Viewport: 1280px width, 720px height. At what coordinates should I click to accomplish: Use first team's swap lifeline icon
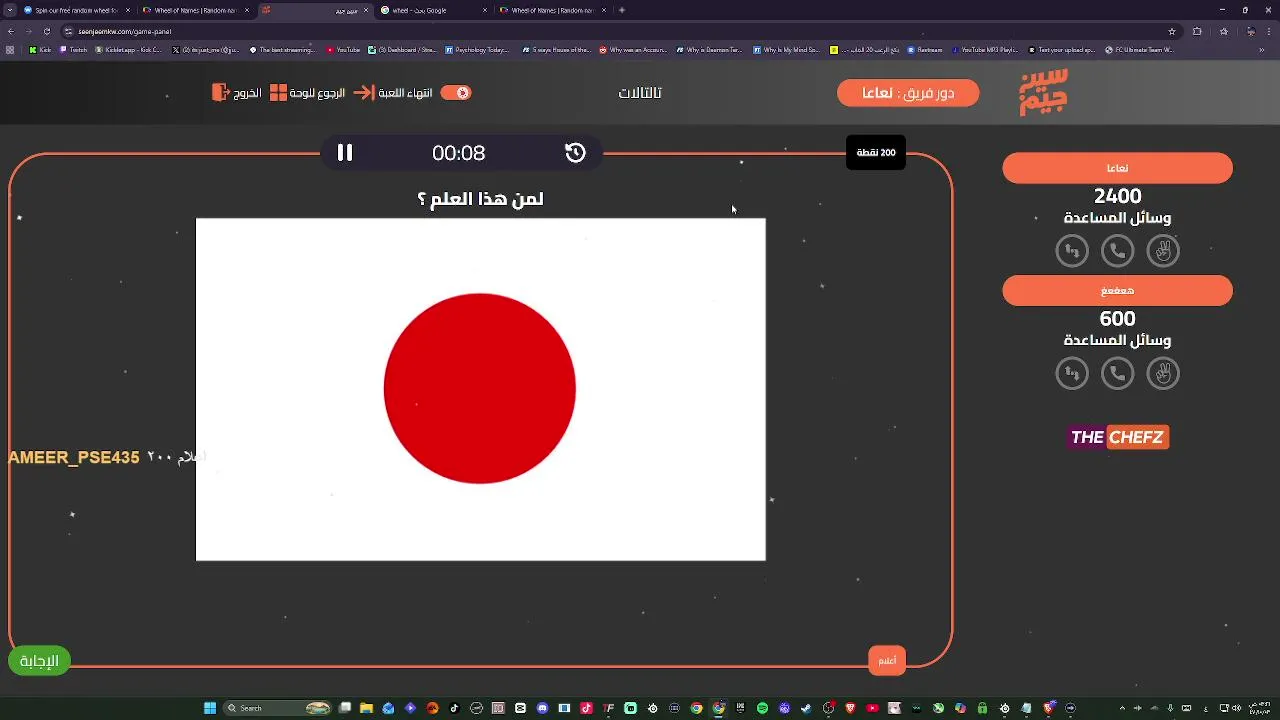[x=1072, y=251]
